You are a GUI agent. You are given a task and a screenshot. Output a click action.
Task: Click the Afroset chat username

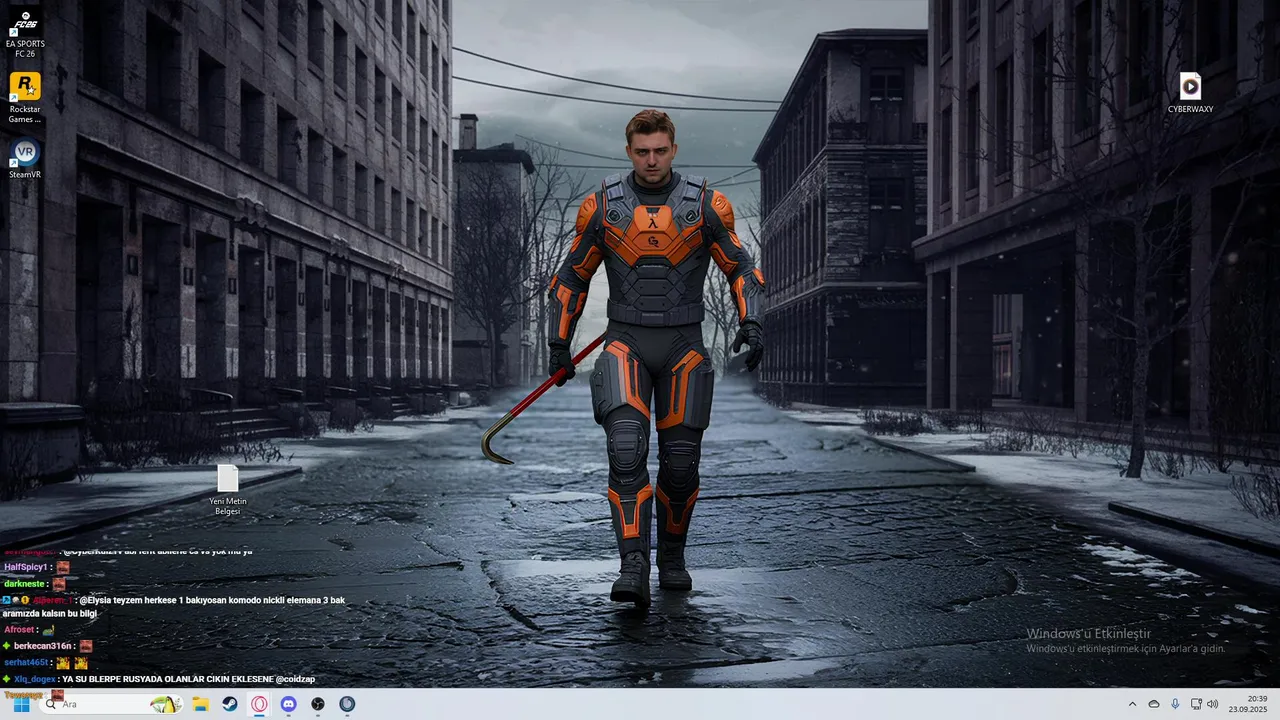point(21,630)
